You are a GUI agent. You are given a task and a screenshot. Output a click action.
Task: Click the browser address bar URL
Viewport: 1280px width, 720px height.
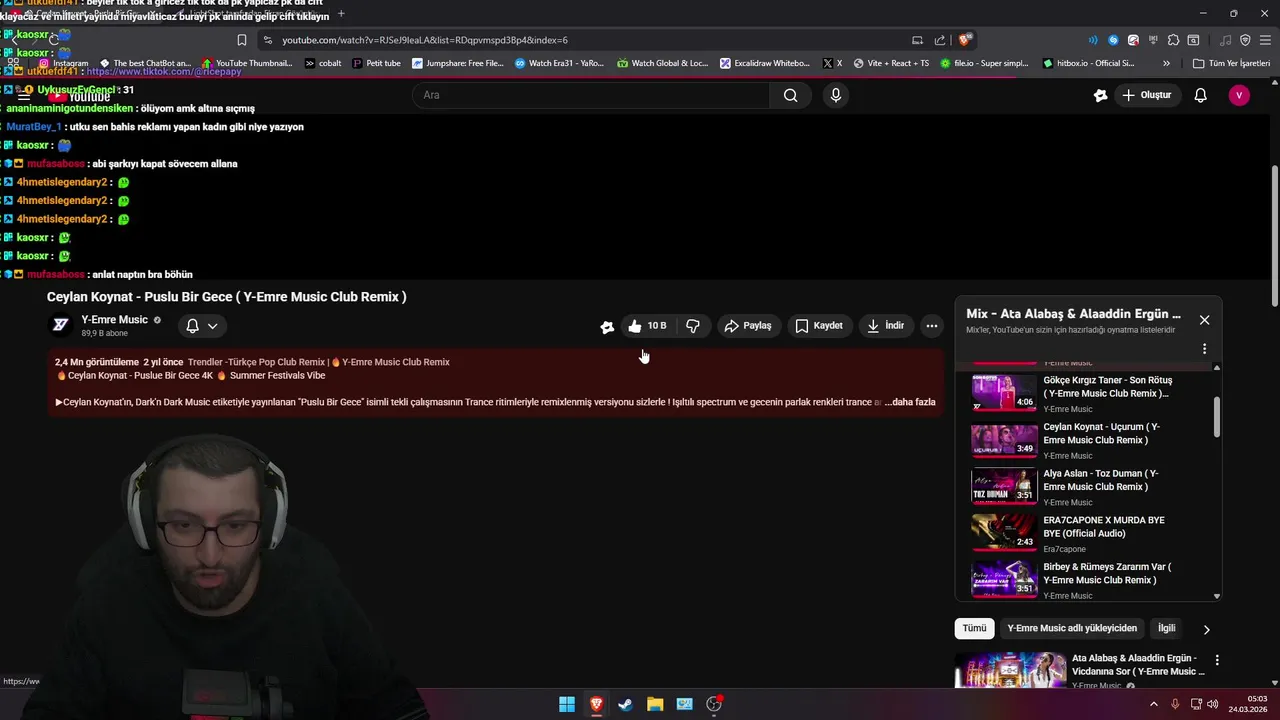coord(425,40)
